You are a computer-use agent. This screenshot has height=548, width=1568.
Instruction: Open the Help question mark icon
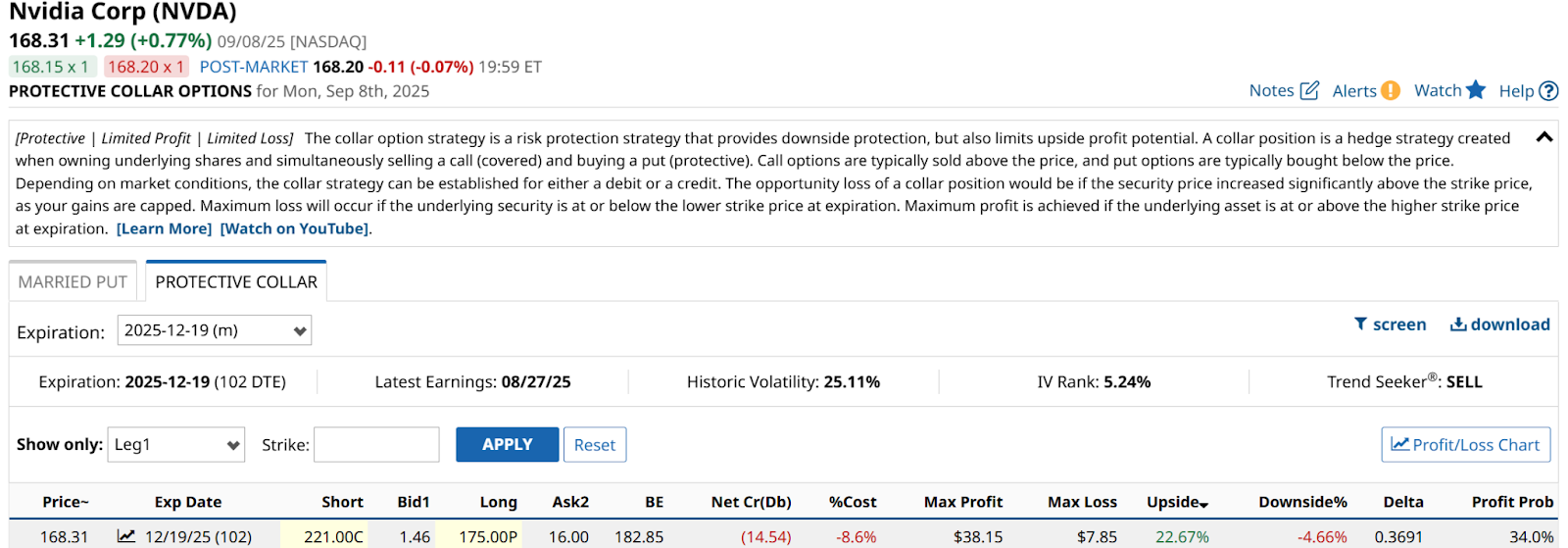click(1548, 90)
